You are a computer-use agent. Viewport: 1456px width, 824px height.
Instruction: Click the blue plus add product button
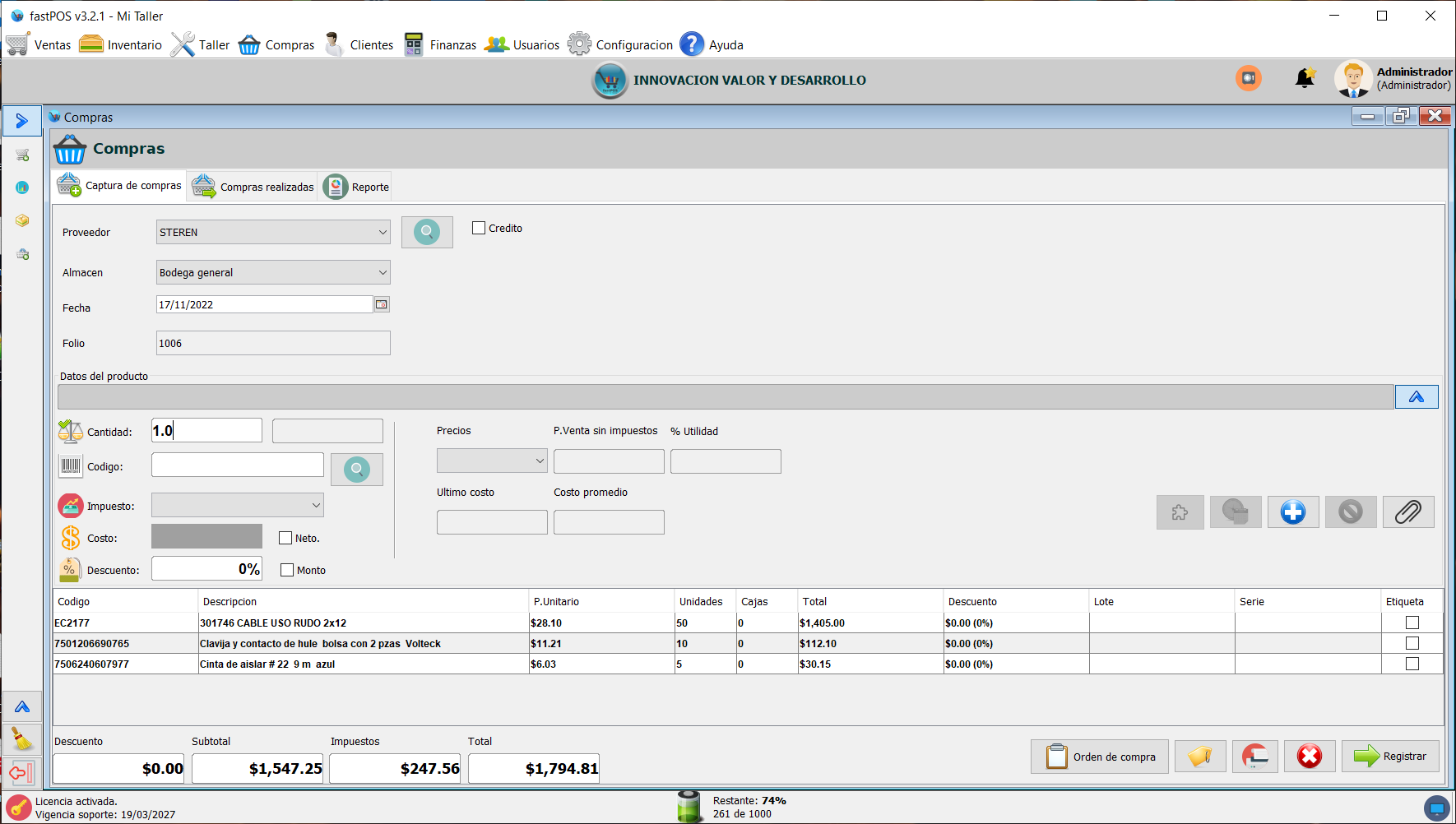1292,512
